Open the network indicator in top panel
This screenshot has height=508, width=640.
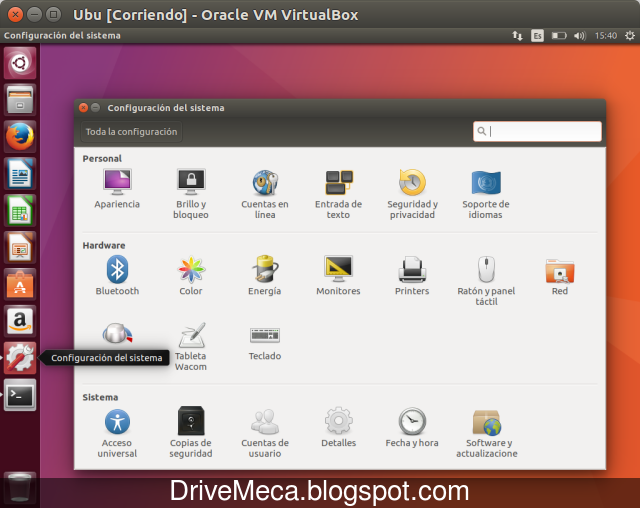tap(517, 36)
